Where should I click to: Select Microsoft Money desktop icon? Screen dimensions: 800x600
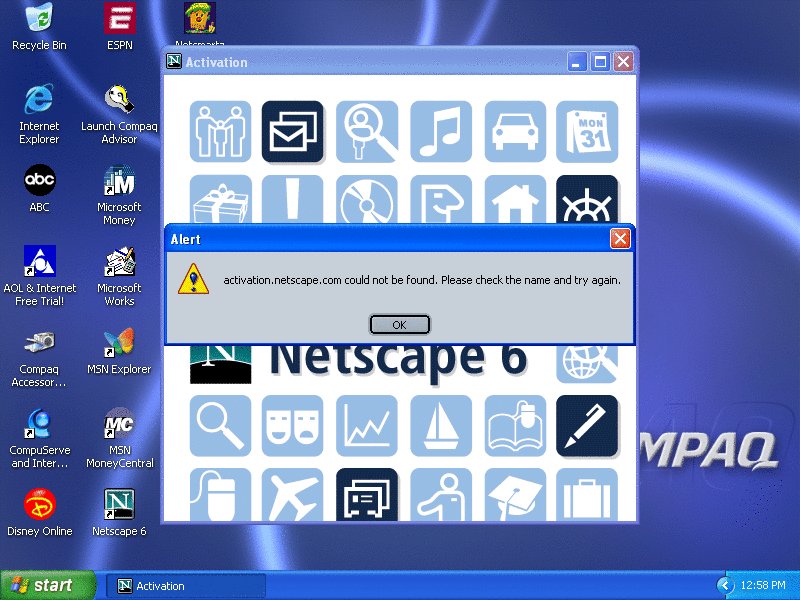pyautogui.click(x=119, y=195)
